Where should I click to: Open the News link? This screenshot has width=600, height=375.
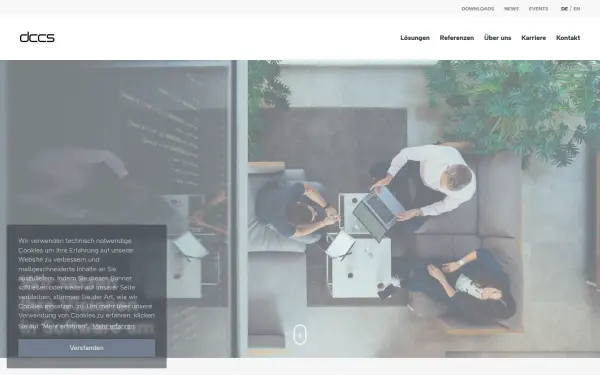coord(511,9)
